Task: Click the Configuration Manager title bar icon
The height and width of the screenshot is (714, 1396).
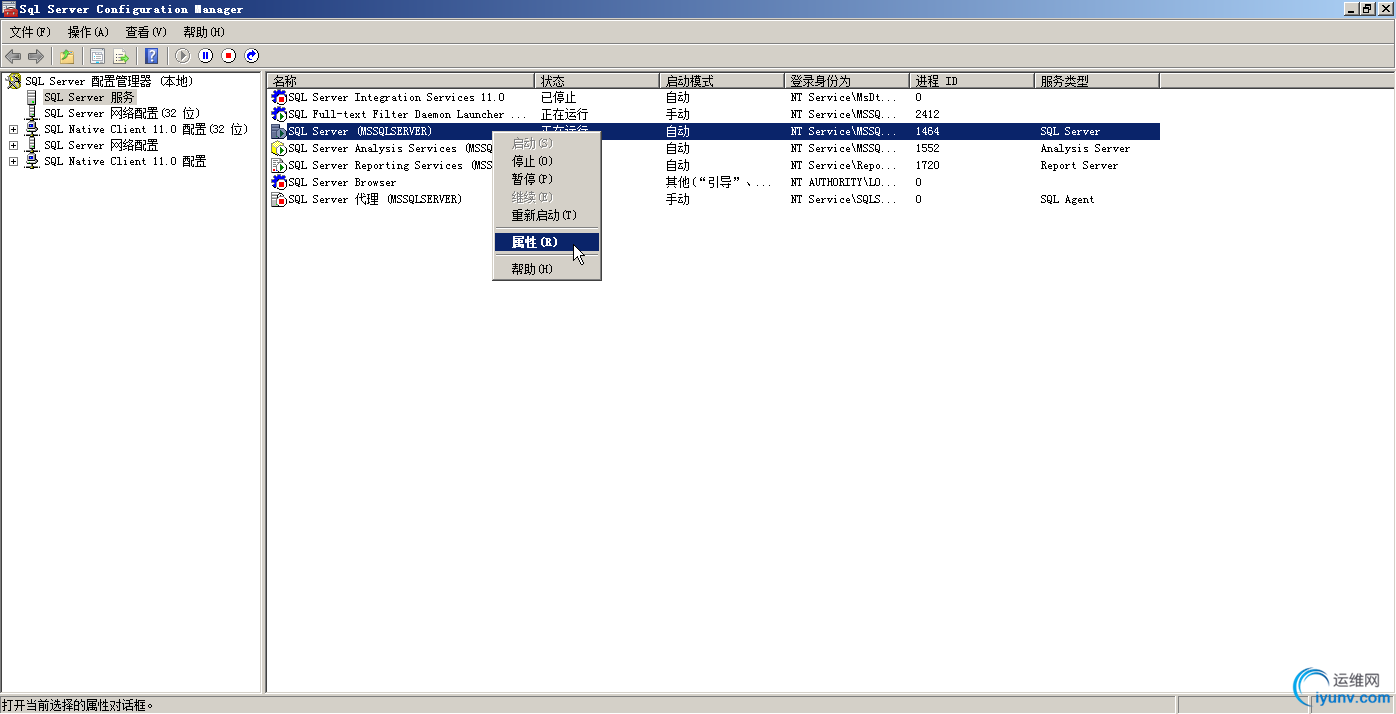Action: coord(9,9)
